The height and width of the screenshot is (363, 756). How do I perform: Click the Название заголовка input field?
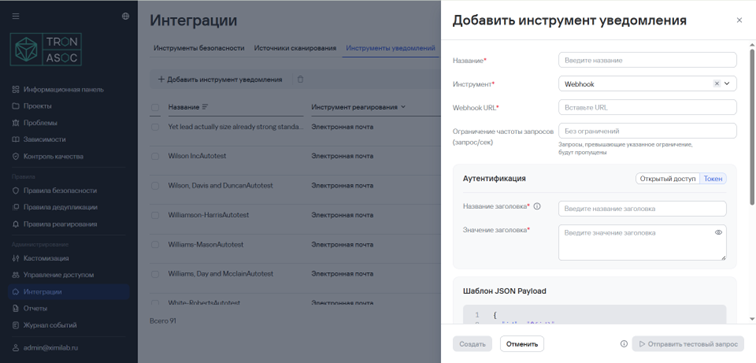pyautogui.click(x=642, y=209)
